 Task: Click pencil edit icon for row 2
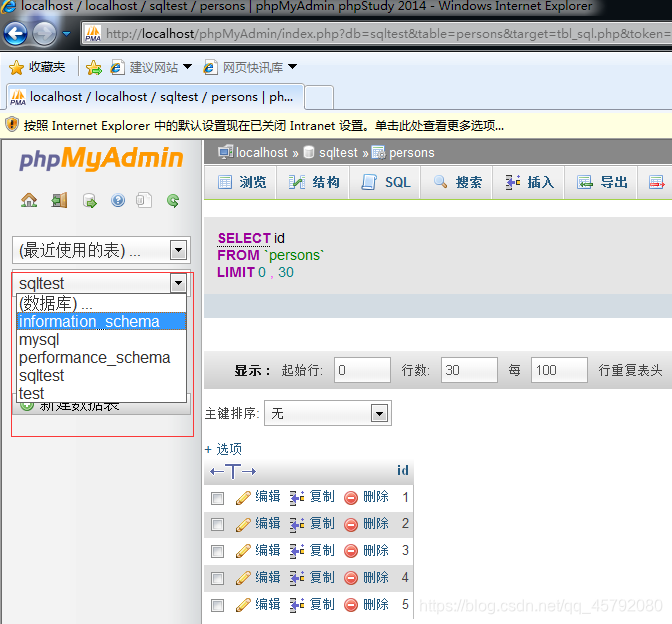243,524
